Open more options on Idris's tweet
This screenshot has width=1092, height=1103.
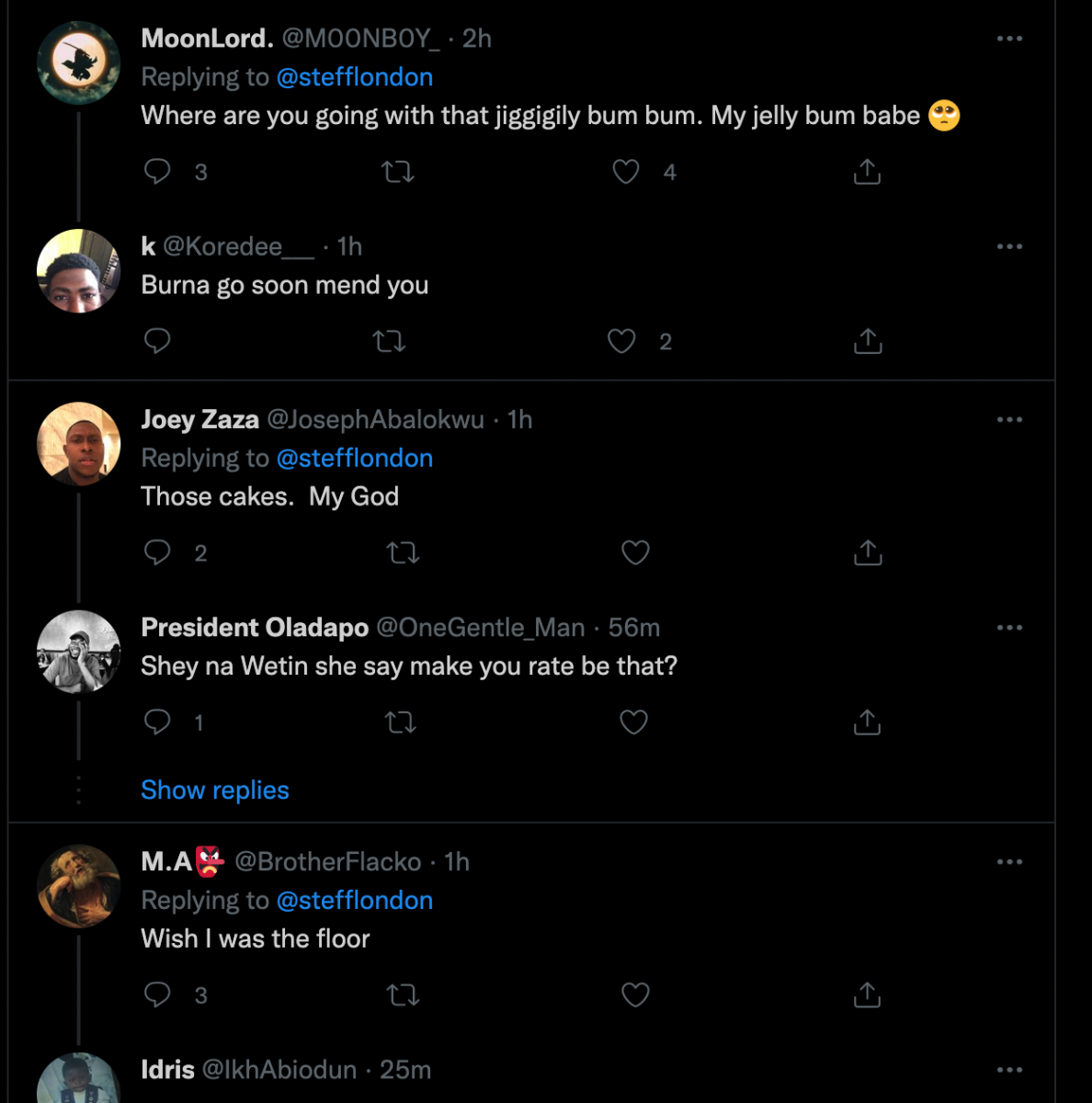click(1009, 1070)
